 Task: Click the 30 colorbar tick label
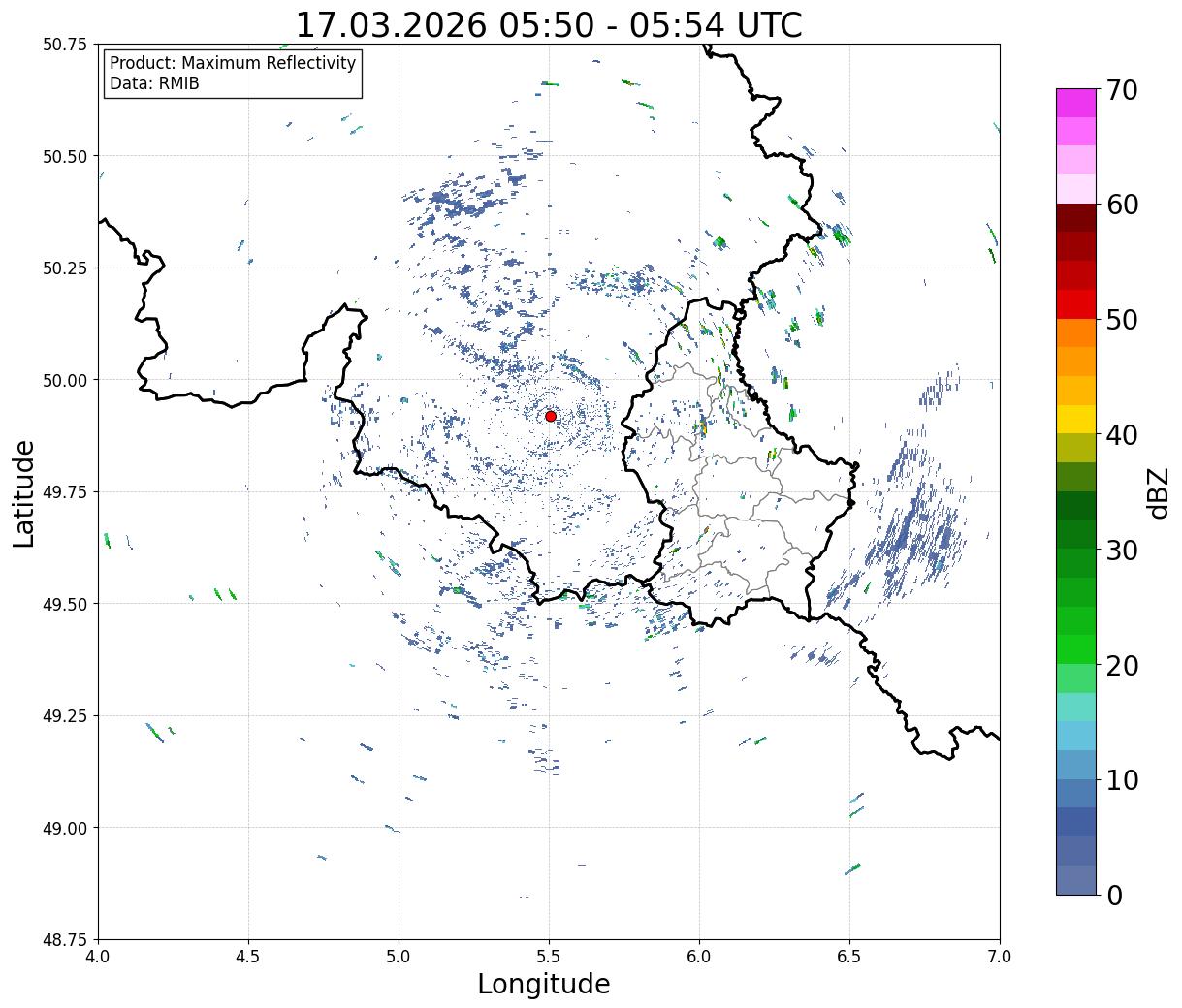coord(1121,550)
